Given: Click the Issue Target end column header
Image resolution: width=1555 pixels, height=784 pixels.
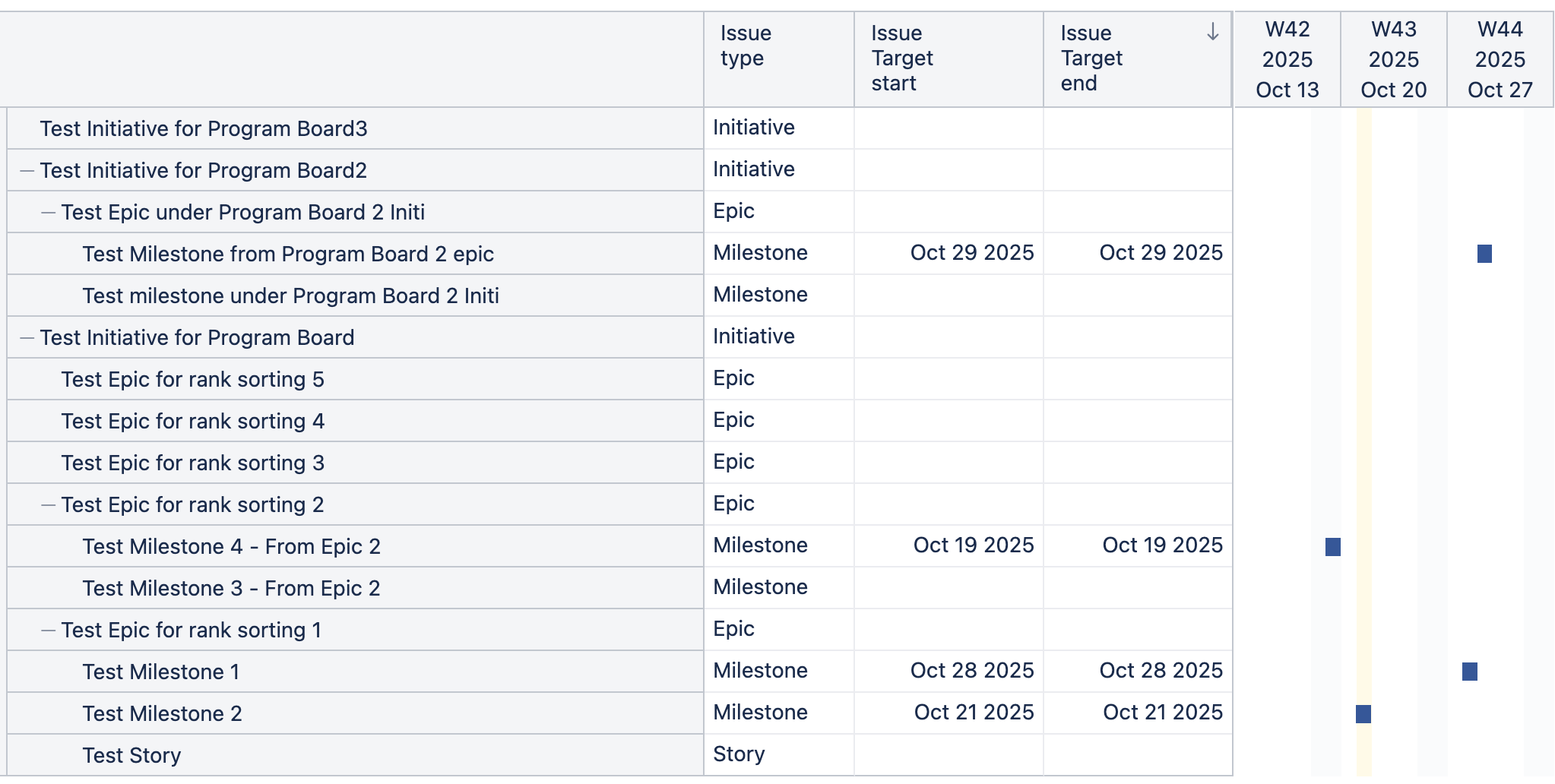Looking at the screenshot, I should (1091, 58).
